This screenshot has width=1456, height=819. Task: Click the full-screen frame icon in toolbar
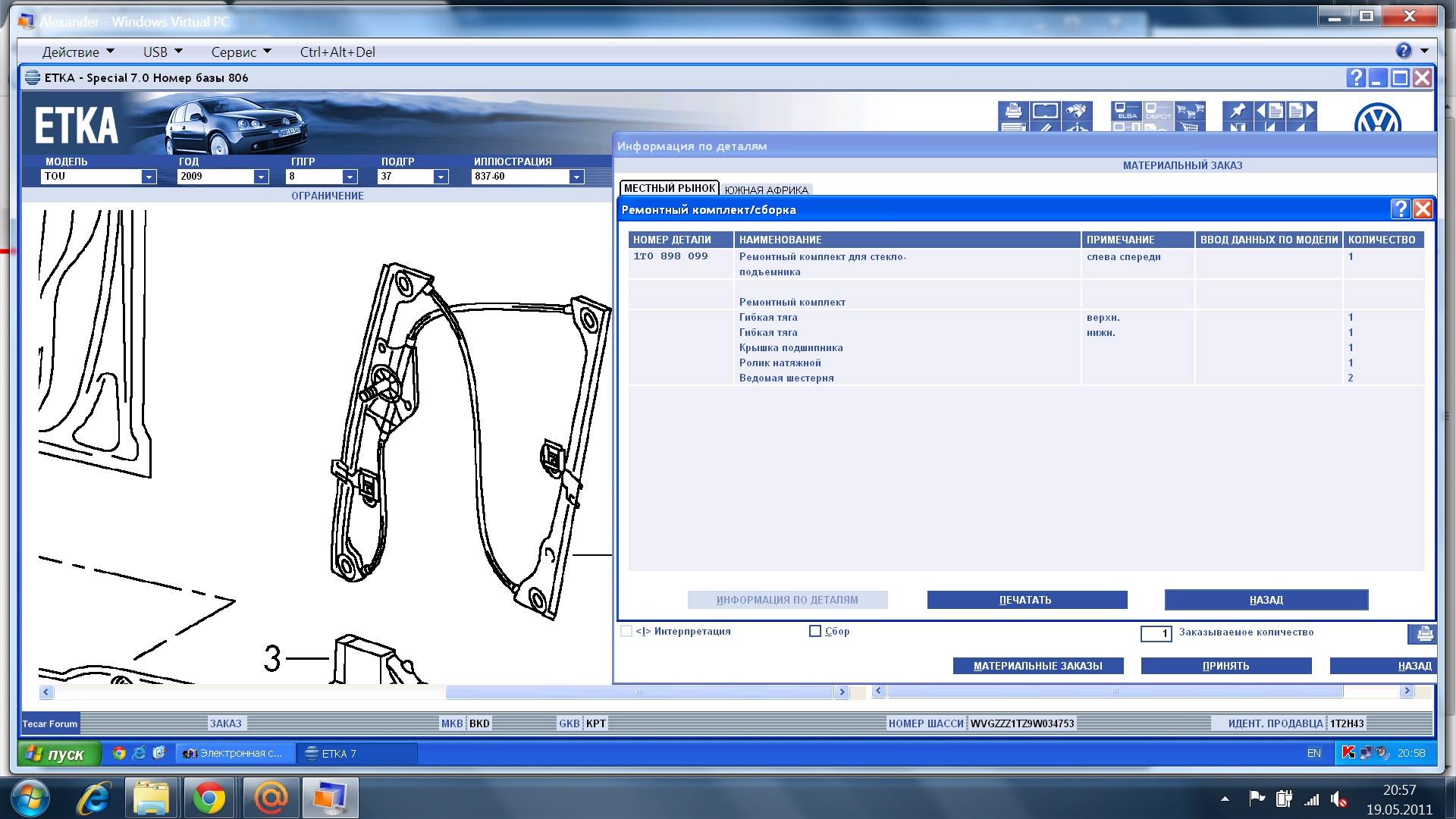click(x=1045, y=111)
